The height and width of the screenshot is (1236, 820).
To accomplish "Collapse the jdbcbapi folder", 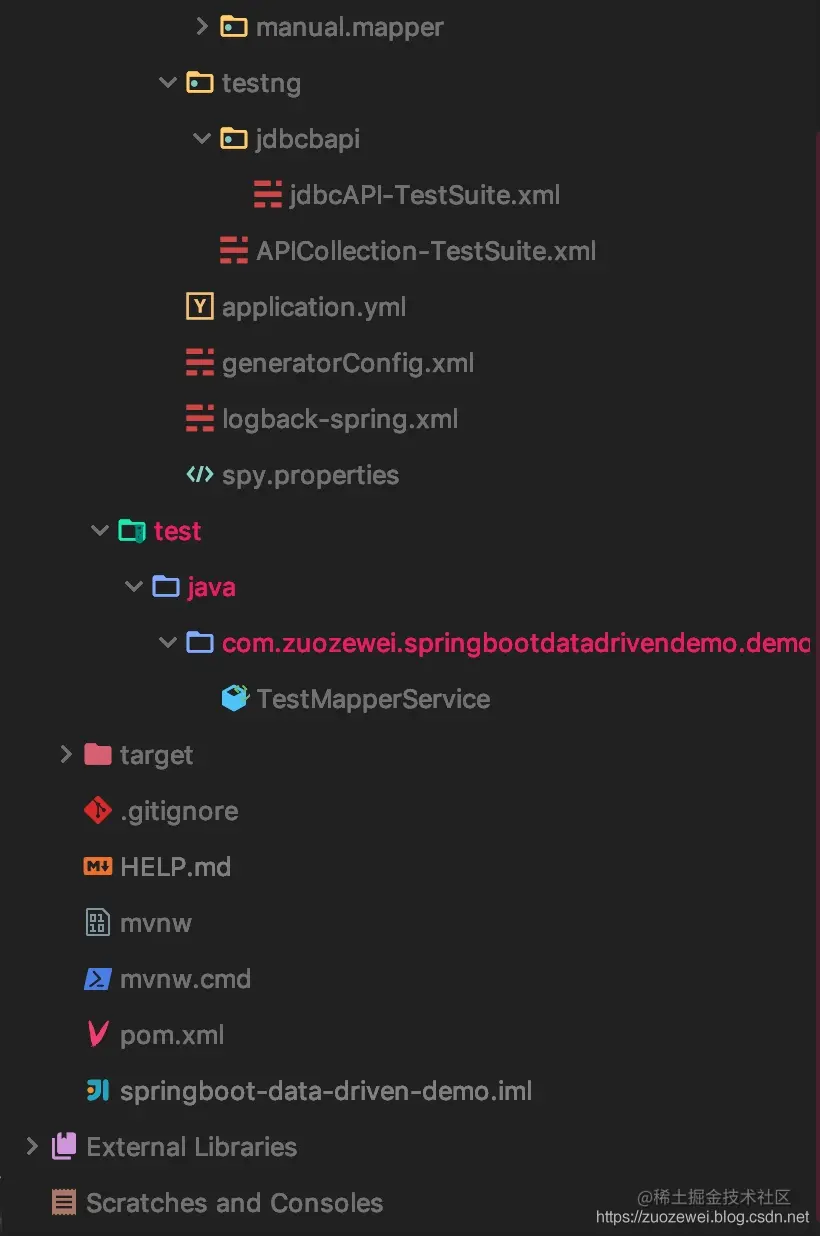I will (201, 138).
